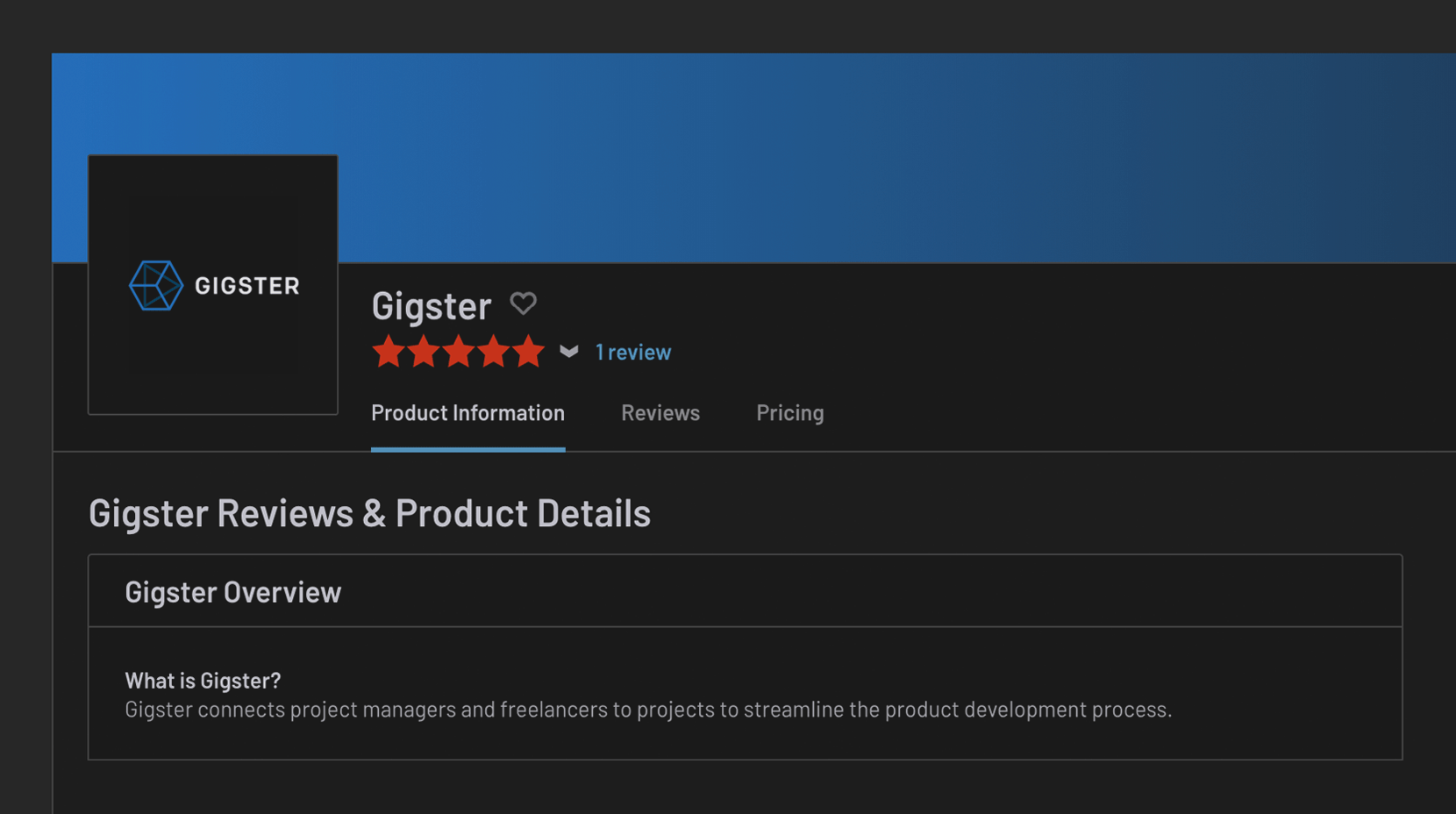Click the second red rating star
This screenshot has width=1456, height=814.
424,352
